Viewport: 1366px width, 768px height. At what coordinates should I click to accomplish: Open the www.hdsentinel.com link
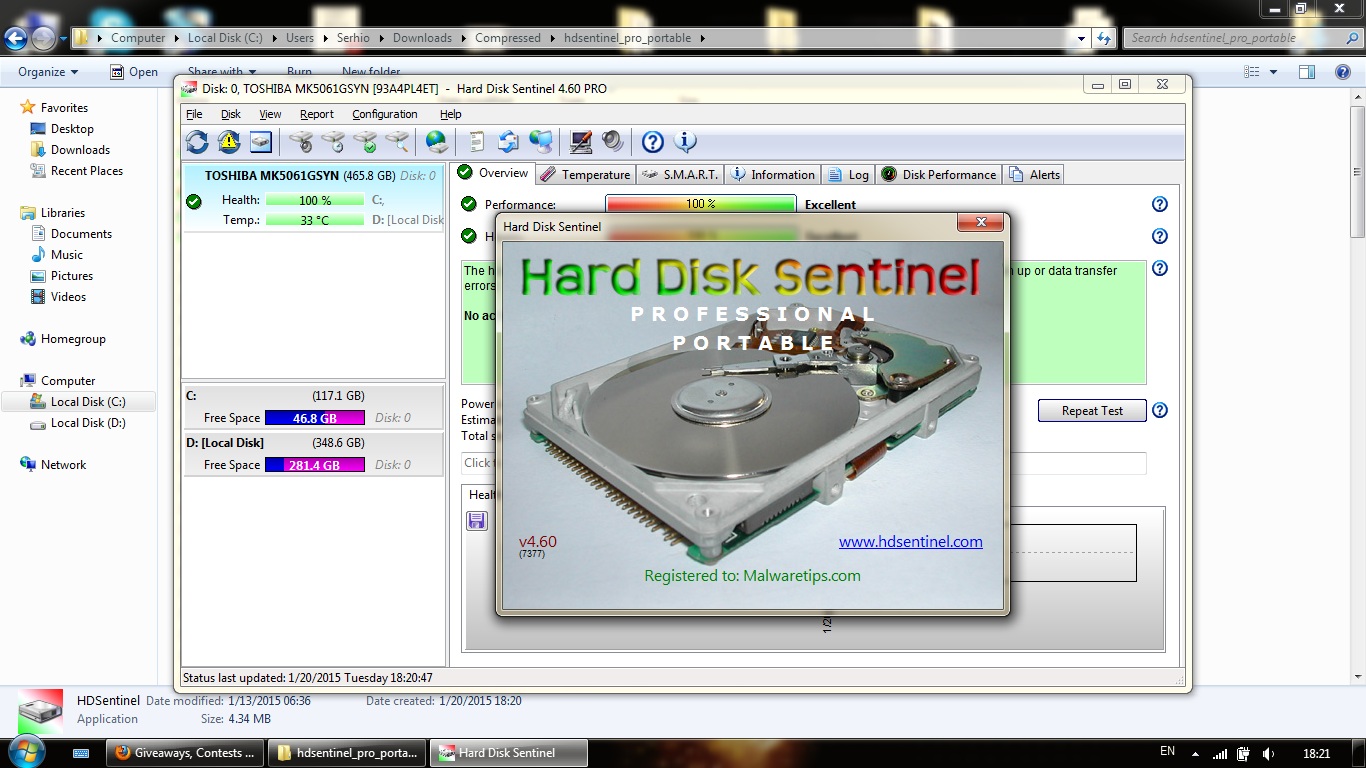pyautogui.click(x=911, y=542)
